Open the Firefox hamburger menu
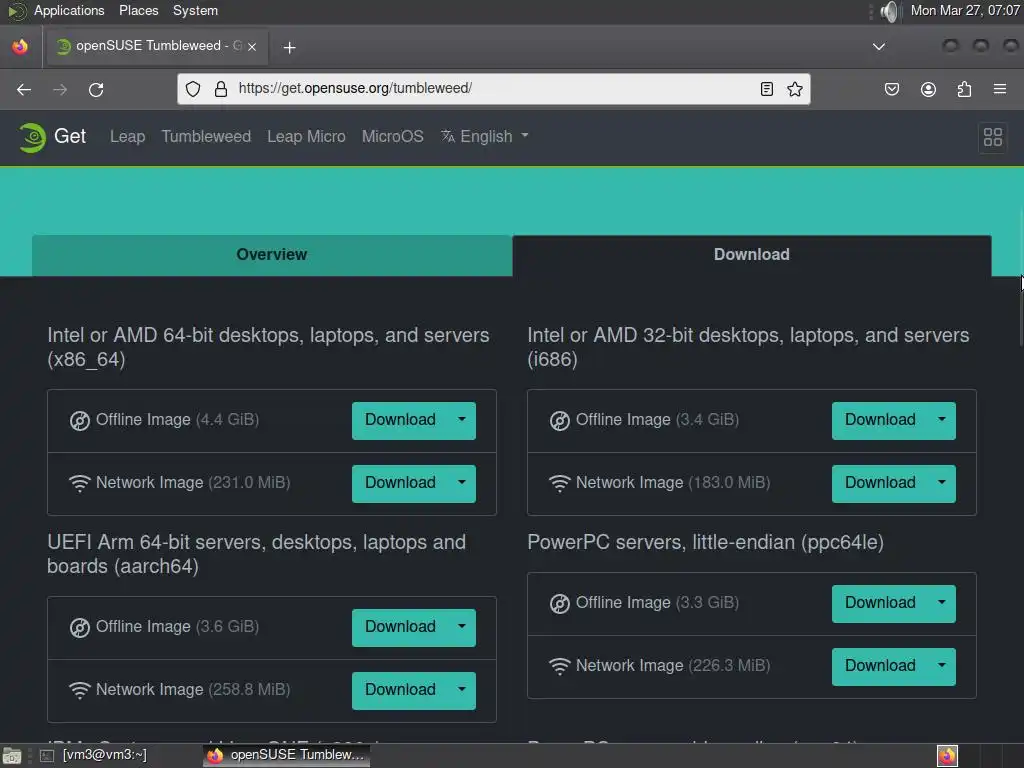This screenshot has width=1024, height=768. pos(1000,89)
